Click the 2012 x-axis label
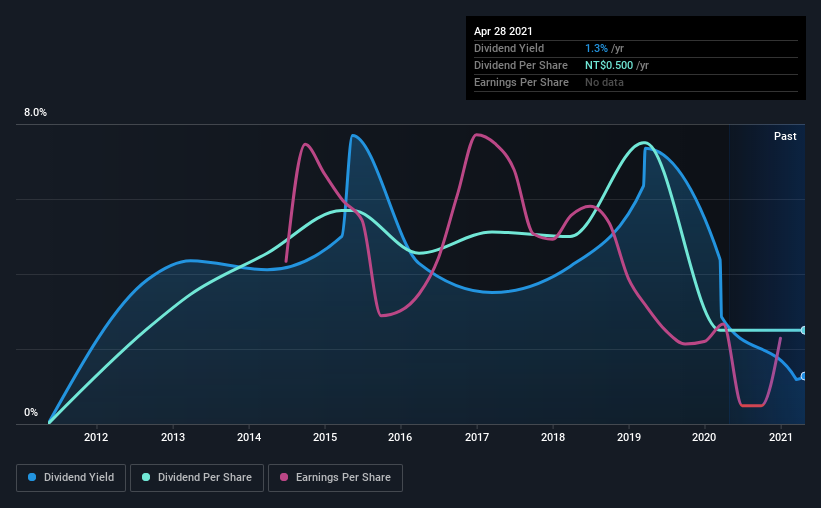Viewport: 821px width, 508px height. (96, 437)
